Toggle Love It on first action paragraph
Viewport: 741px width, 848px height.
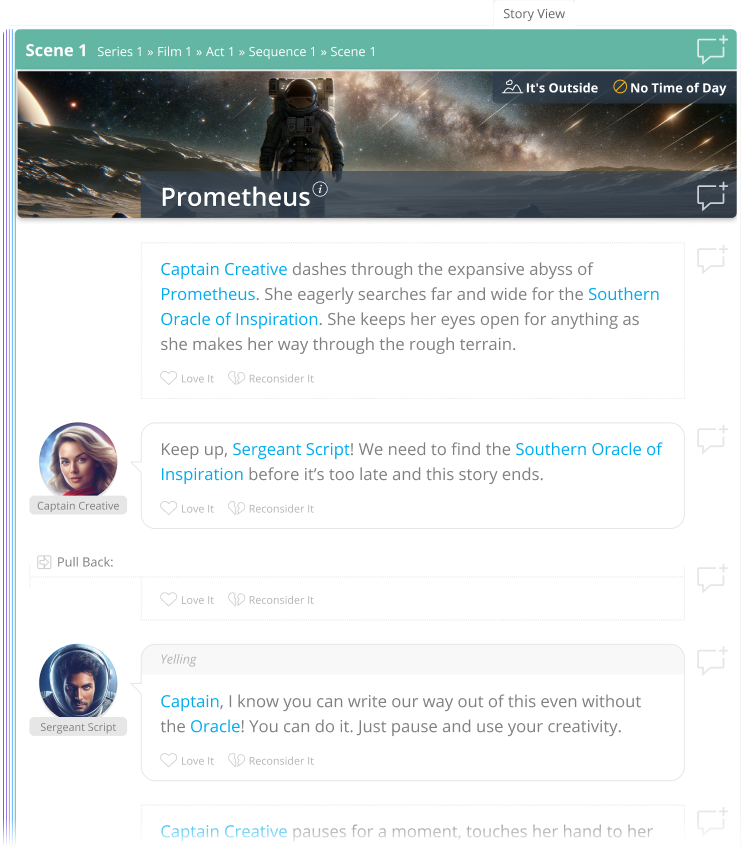(188, 379)
